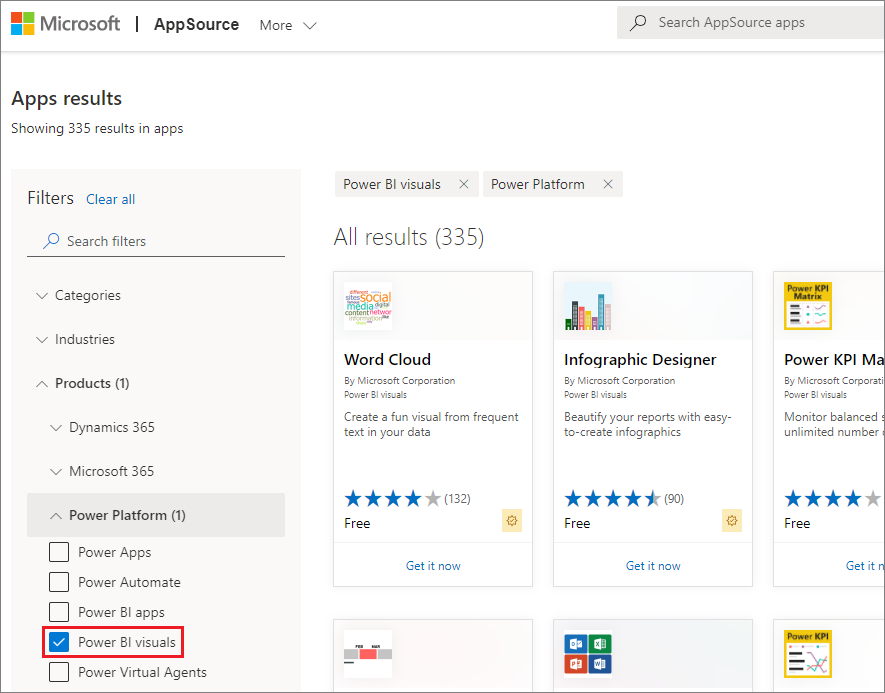Click Clear all filters link

click(111, 199)
